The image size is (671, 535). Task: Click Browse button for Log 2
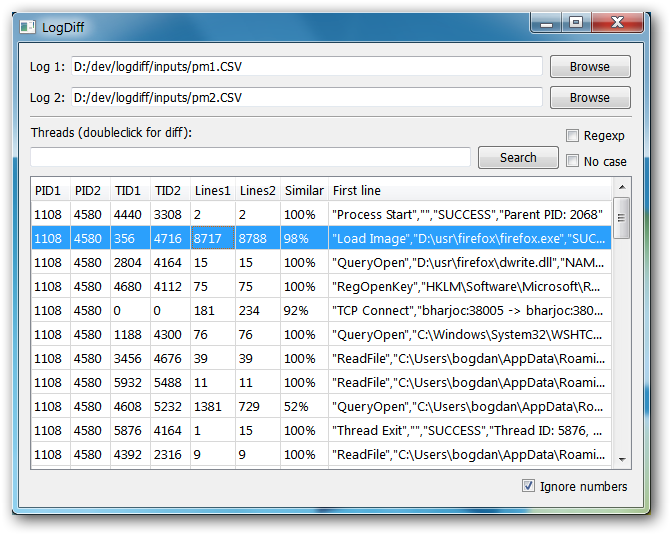(x=590, y=98)
